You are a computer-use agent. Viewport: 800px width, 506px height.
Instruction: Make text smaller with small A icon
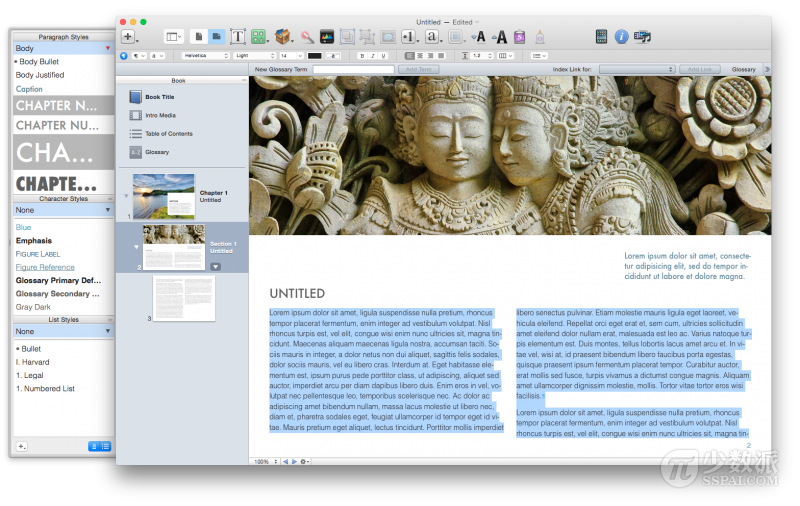(479, 37)
